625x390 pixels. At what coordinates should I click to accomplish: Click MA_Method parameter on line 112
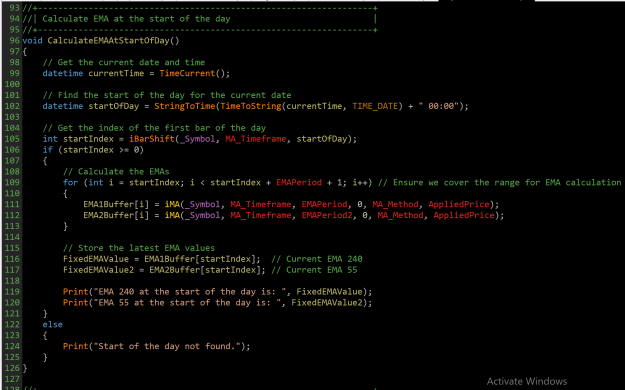[x=400, y=215]
